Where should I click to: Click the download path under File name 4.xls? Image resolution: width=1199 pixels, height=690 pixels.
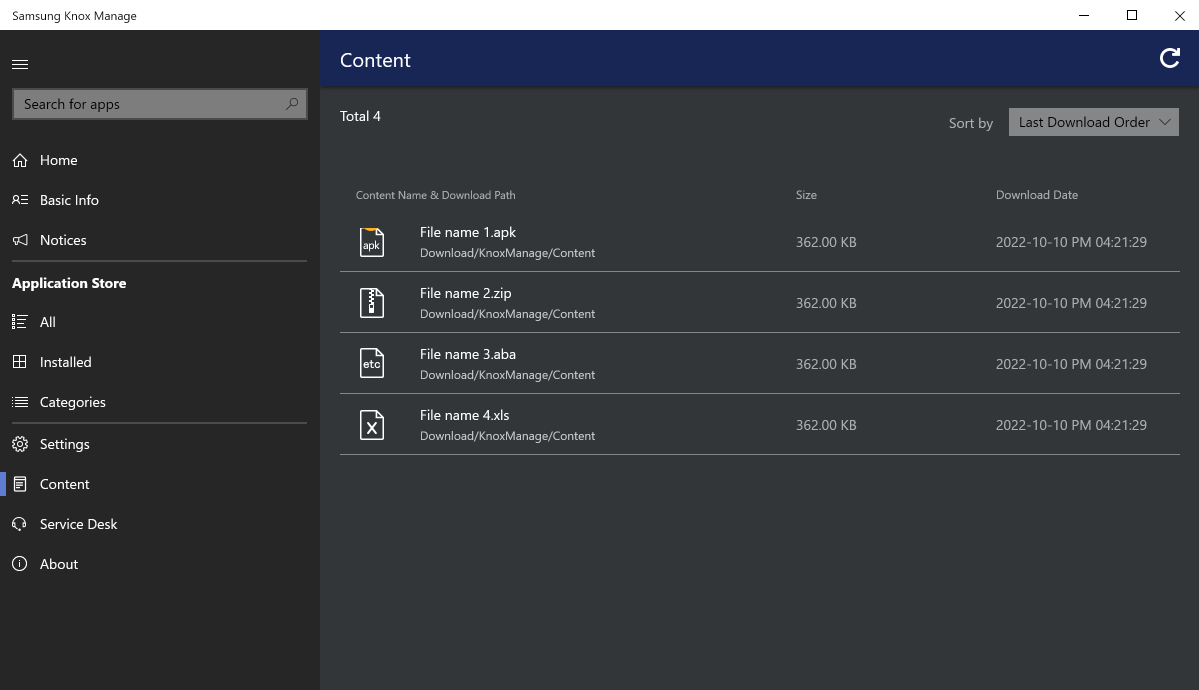coord(507,436)
